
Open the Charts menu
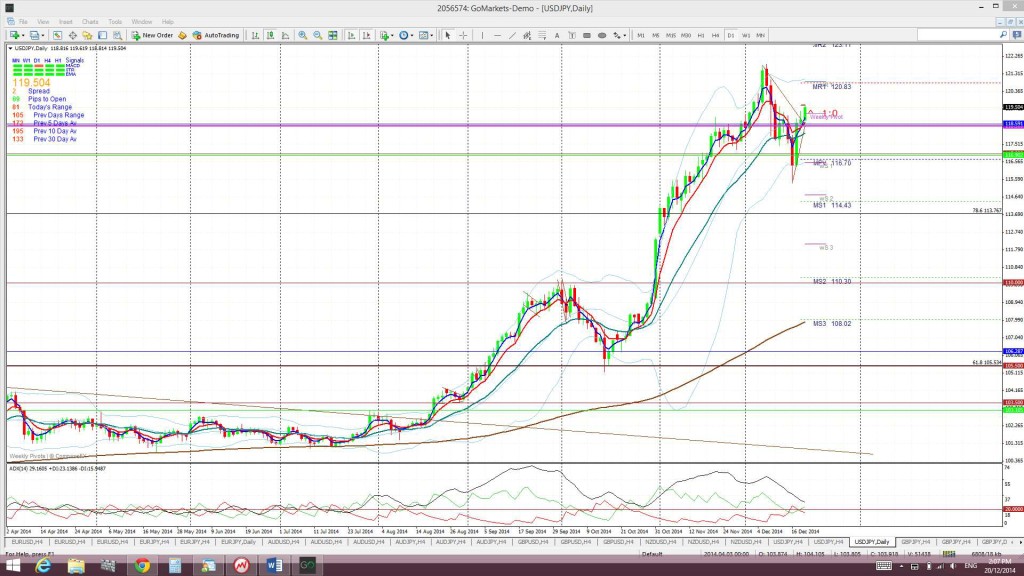click(x=90, y=22)
